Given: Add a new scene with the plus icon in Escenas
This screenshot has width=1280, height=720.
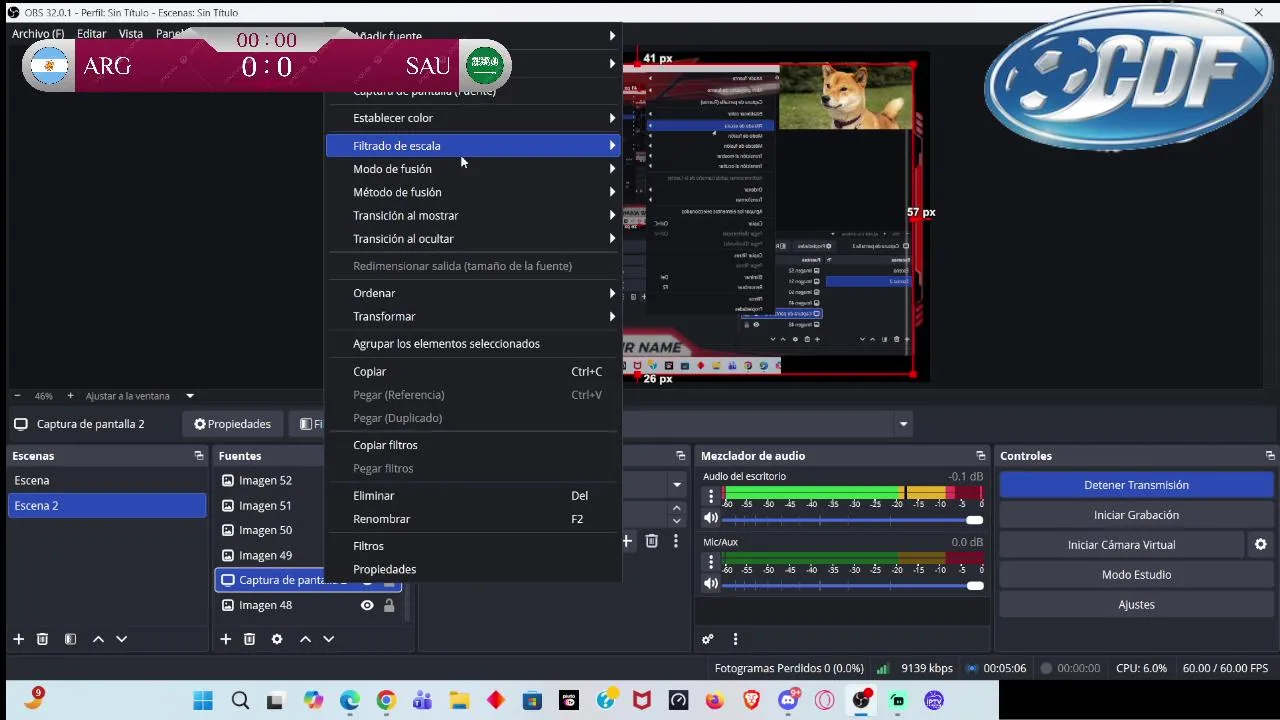Looking at the screenshot, I should pos(18,639).
